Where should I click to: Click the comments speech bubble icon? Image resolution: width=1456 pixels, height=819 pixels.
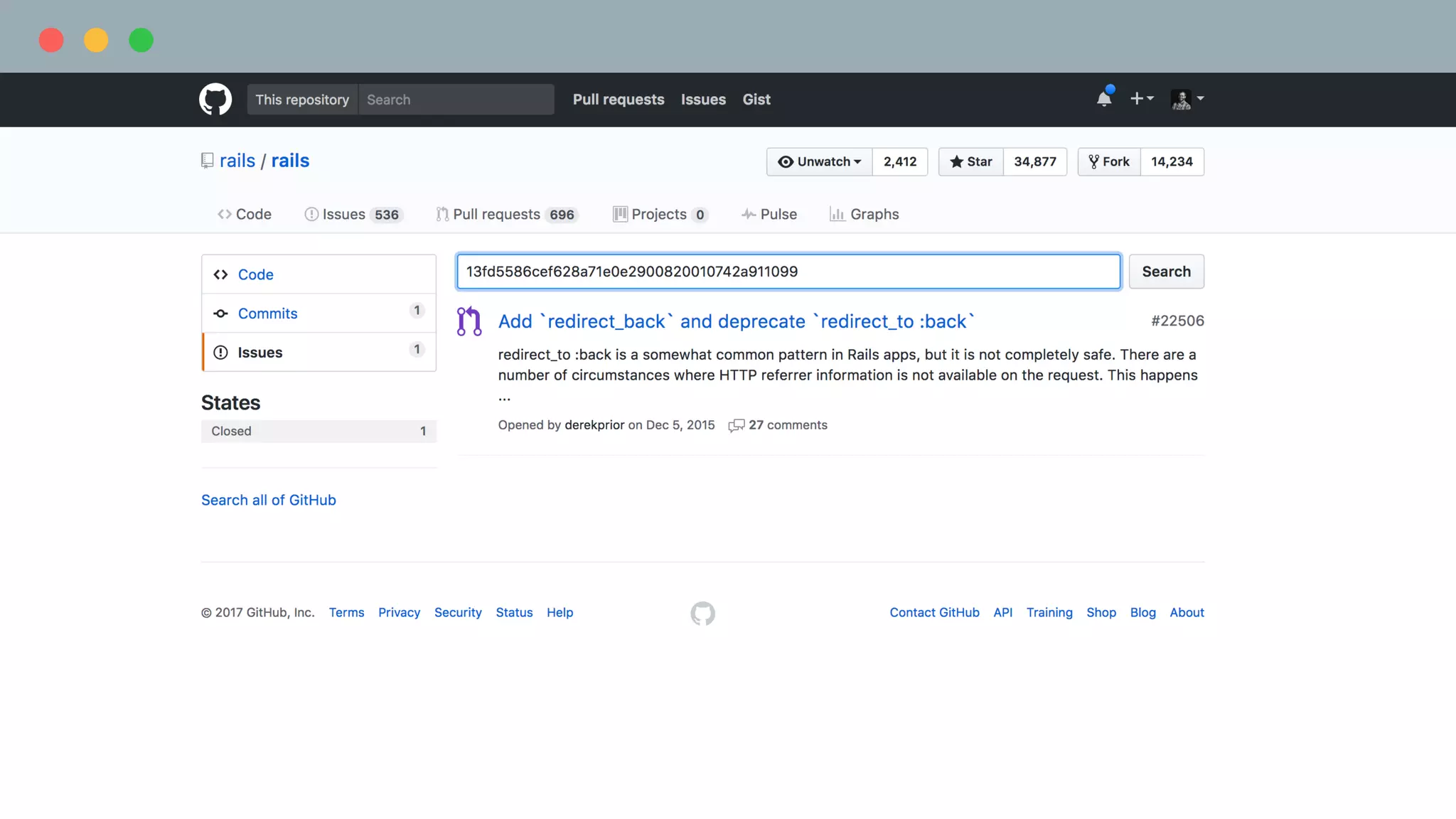point(736,425)
